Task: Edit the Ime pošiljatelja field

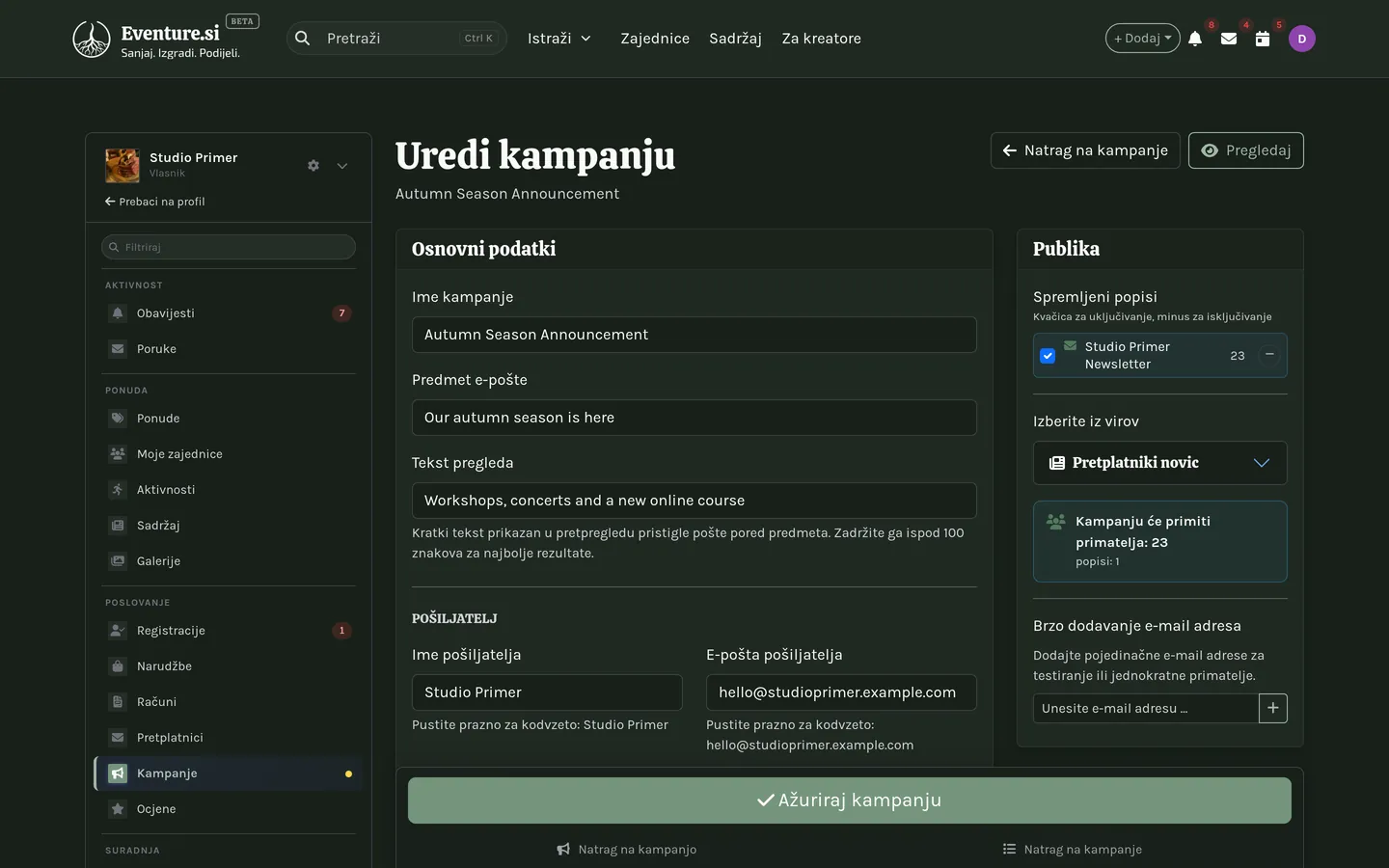Action: pyautogui.click(x=547, y=692)
